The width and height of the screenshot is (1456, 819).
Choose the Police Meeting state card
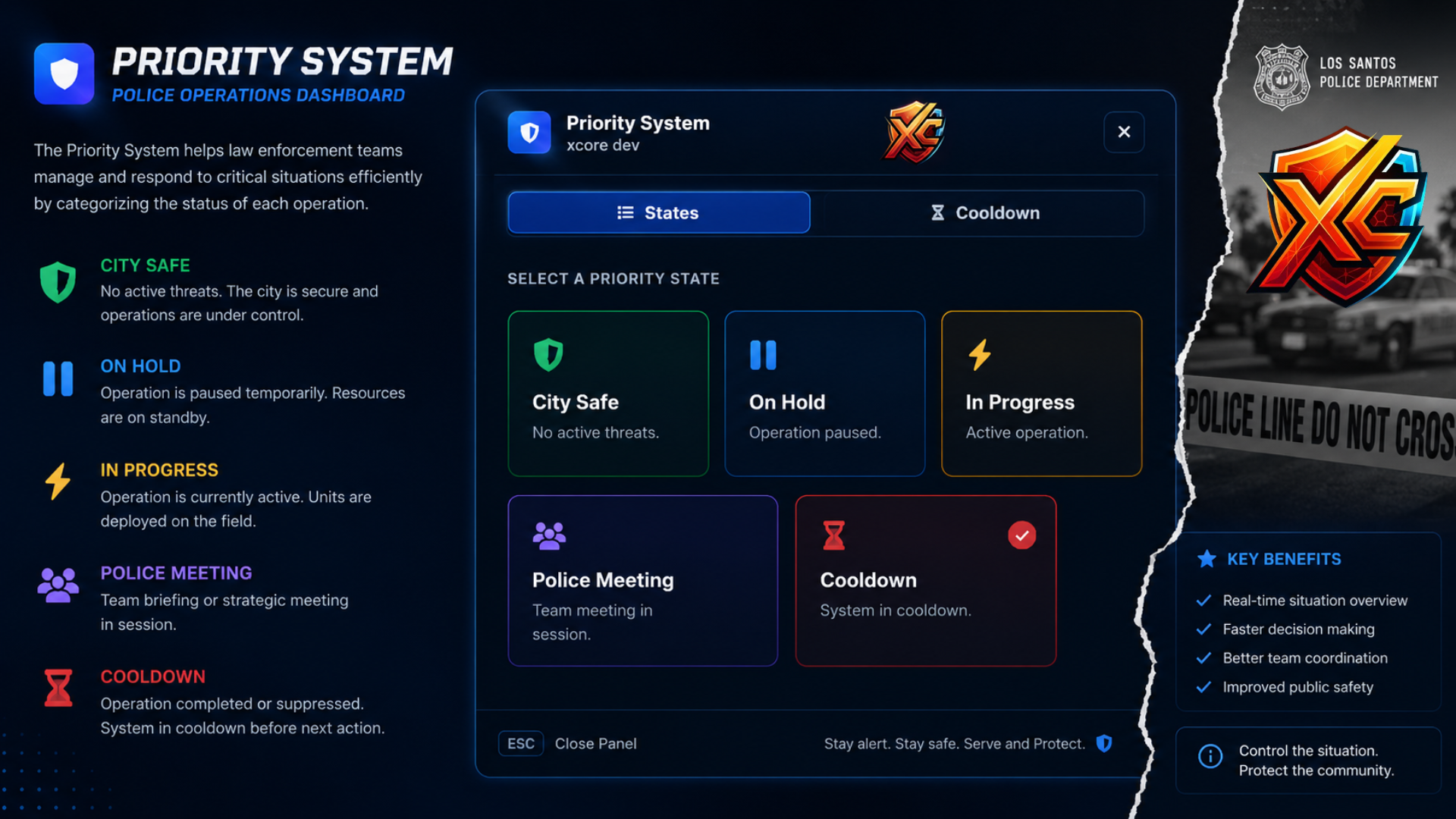(x=643, y=581)
